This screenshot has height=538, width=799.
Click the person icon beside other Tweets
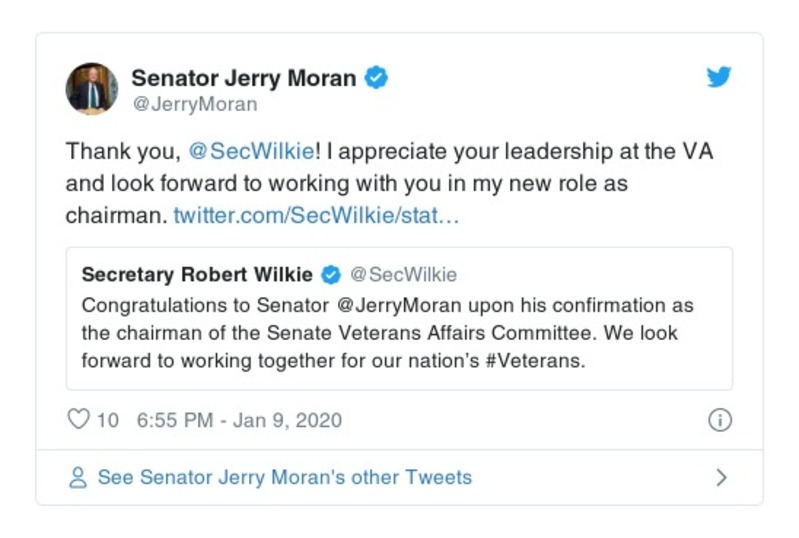78,478
